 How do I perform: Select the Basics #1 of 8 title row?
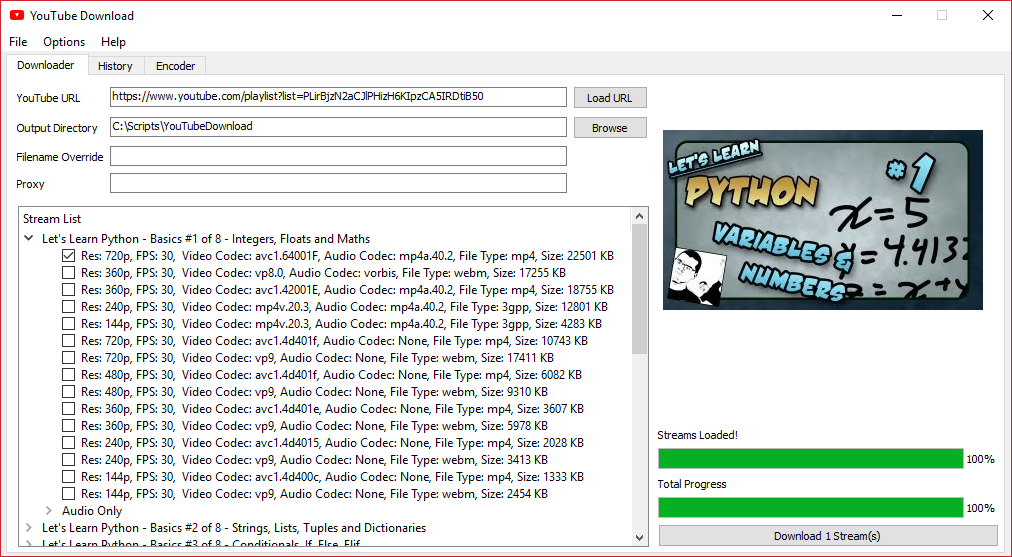pyautogui.click(x=206, y=239)
